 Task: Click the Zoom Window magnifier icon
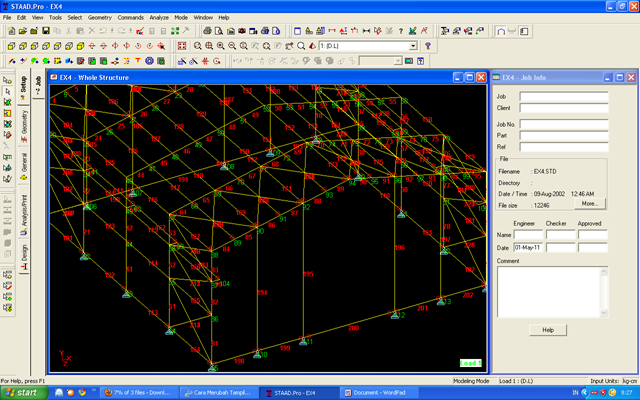198,46
